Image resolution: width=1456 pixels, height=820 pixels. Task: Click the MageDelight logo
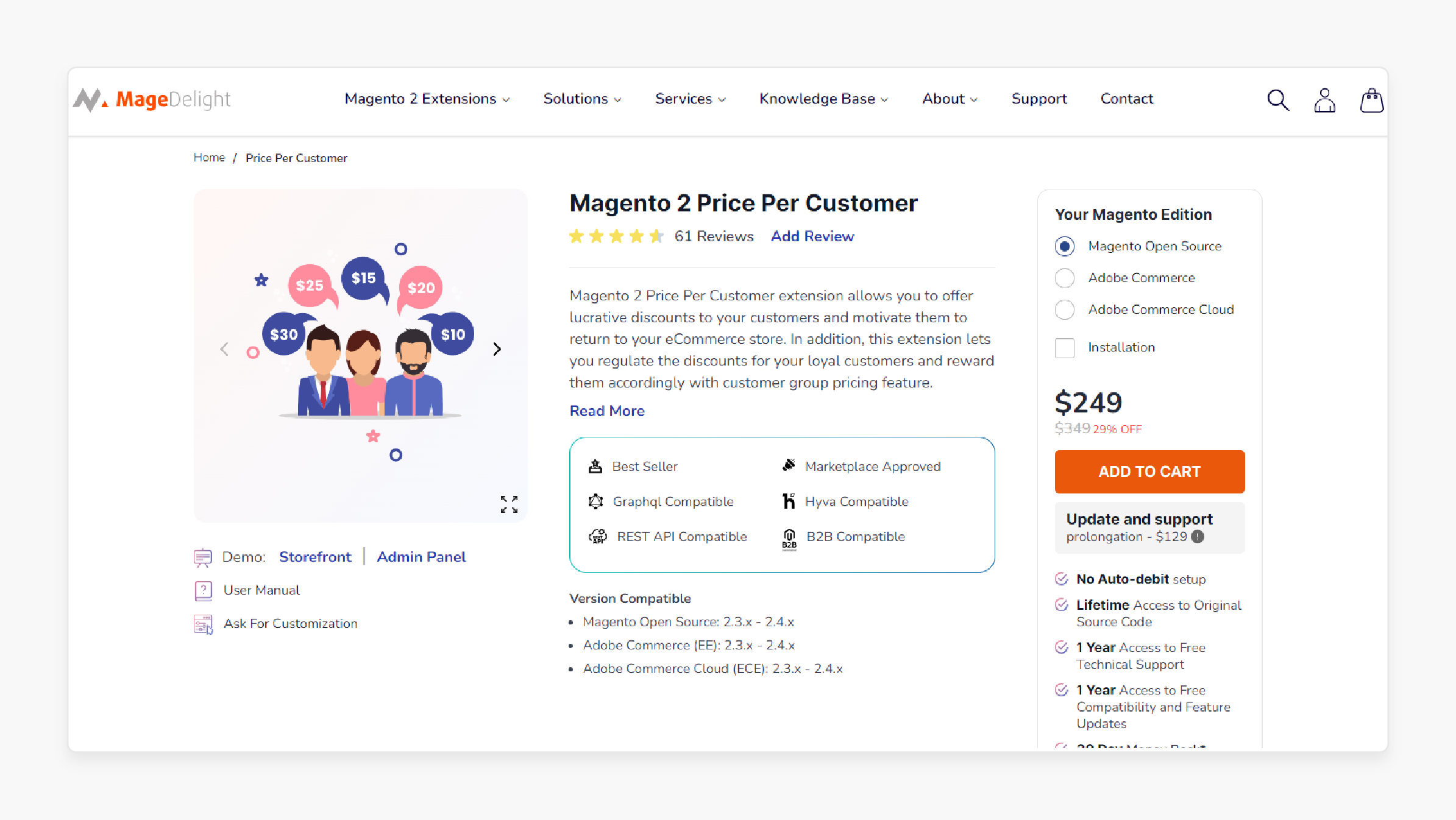point(152,99)
